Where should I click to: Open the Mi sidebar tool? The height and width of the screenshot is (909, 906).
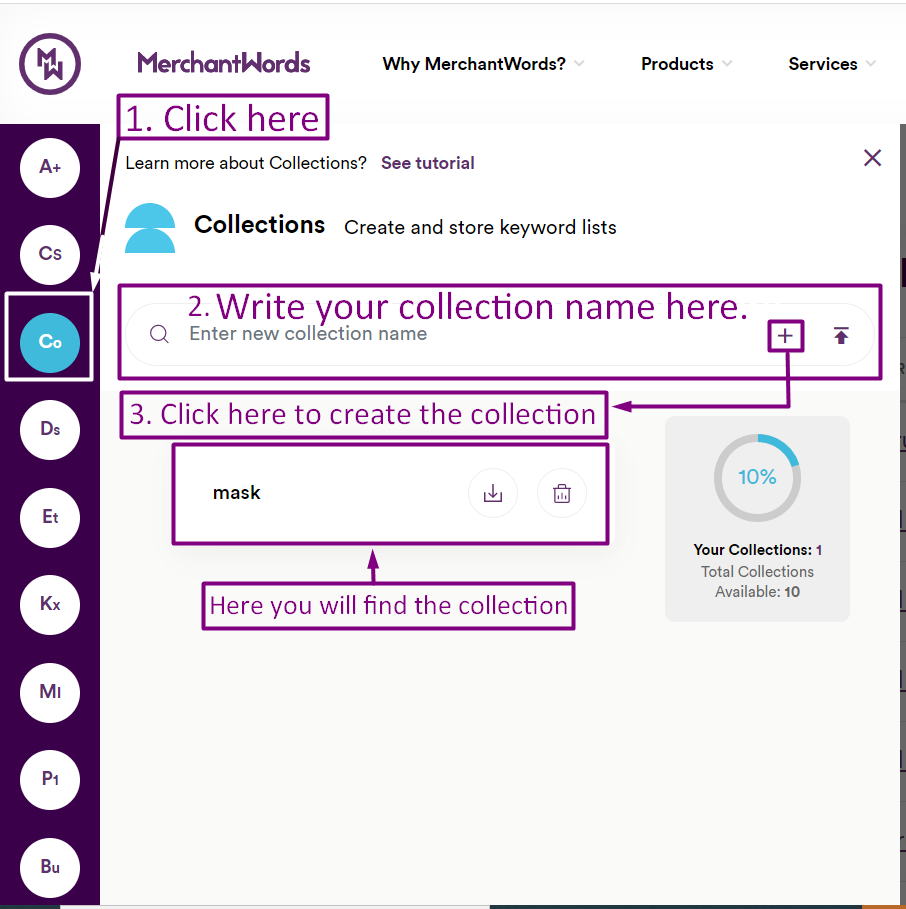pos(50,692)
